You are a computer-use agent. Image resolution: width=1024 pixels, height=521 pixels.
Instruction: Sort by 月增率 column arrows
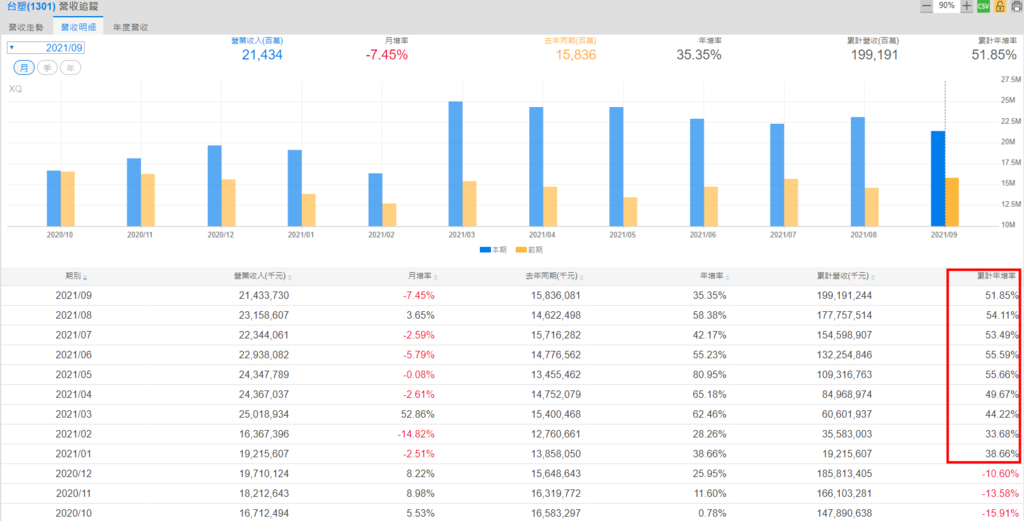click(436, 277)
